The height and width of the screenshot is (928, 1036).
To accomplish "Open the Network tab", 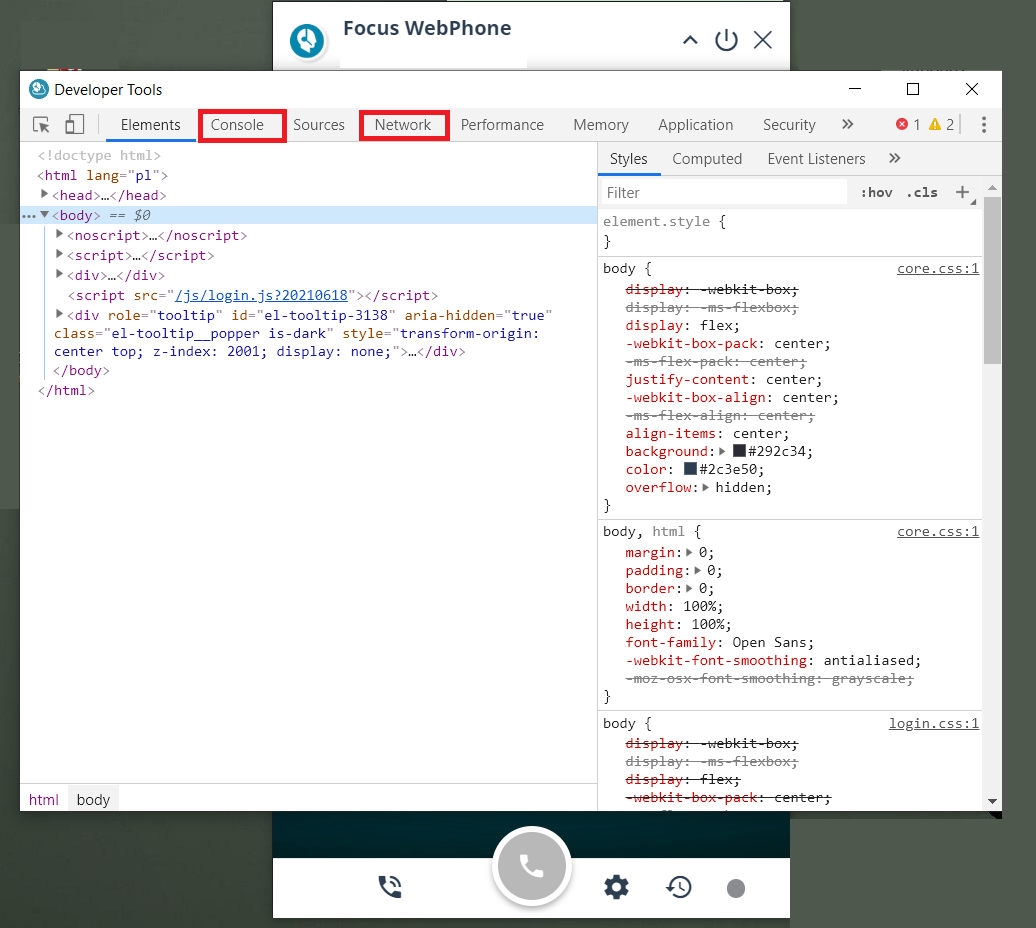I will coord(403,125).
